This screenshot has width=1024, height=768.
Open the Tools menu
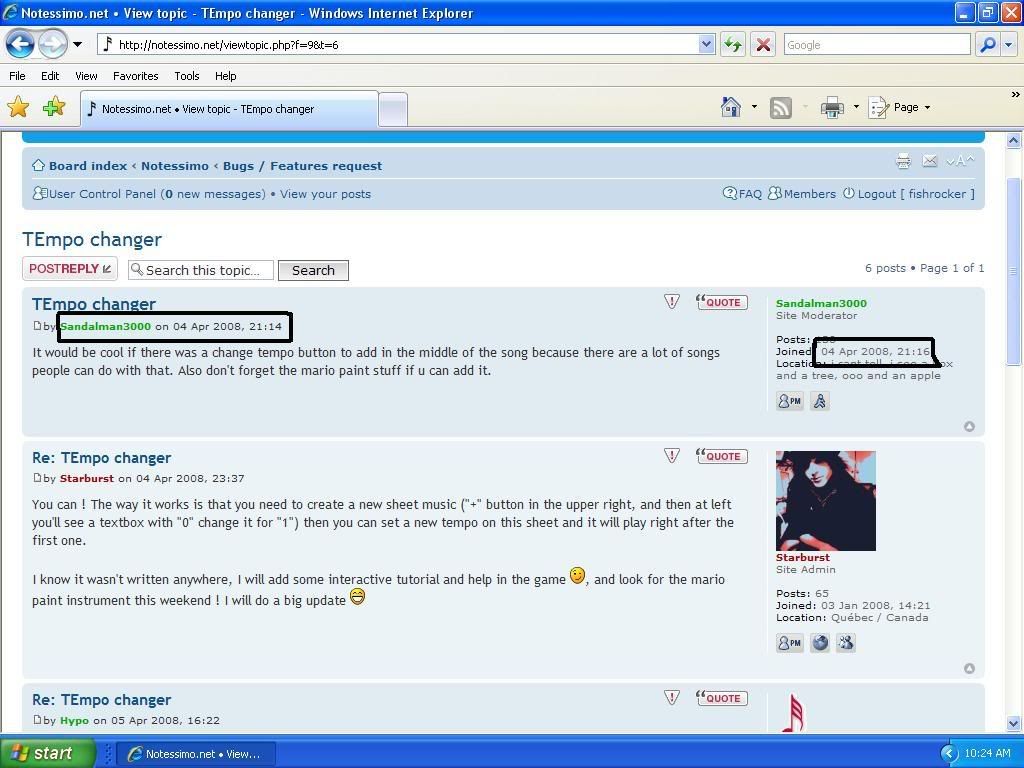(187, 76)
